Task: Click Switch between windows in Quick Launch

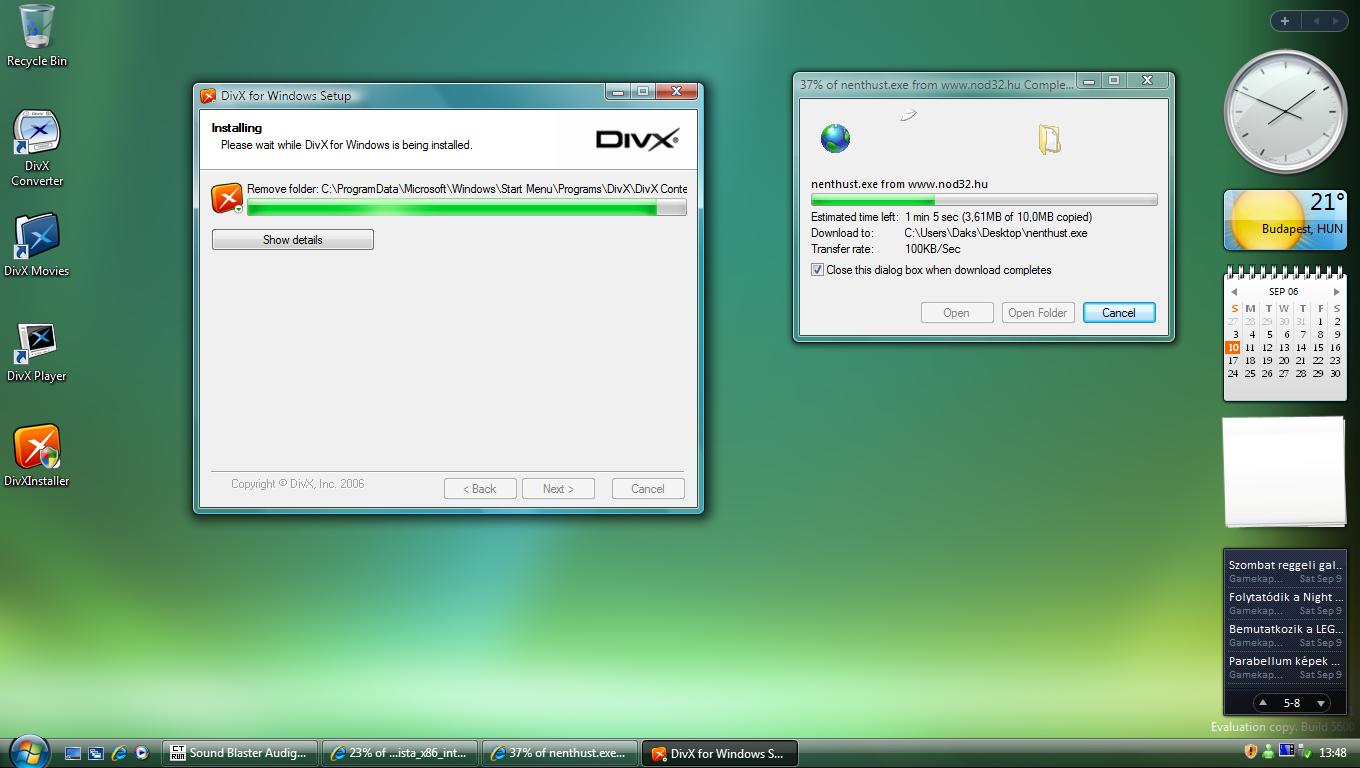Action: tap(96, 753)
